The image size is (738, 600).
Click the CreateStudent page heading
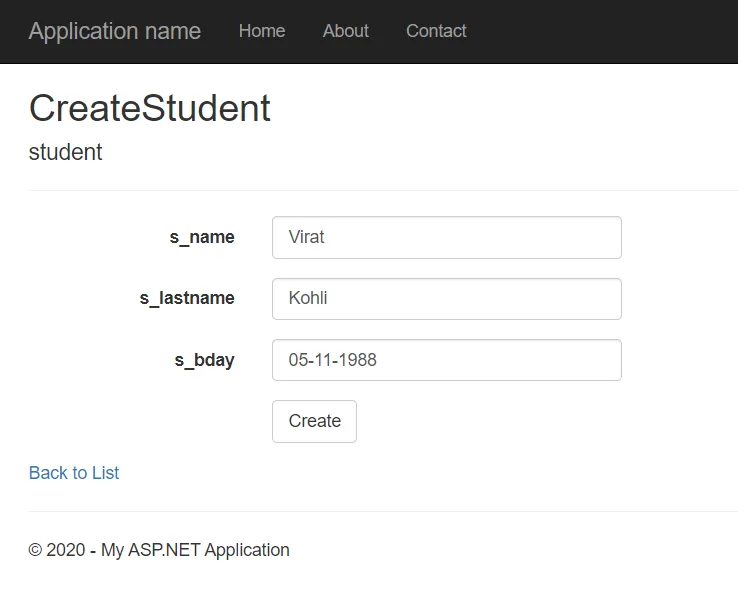150,108
